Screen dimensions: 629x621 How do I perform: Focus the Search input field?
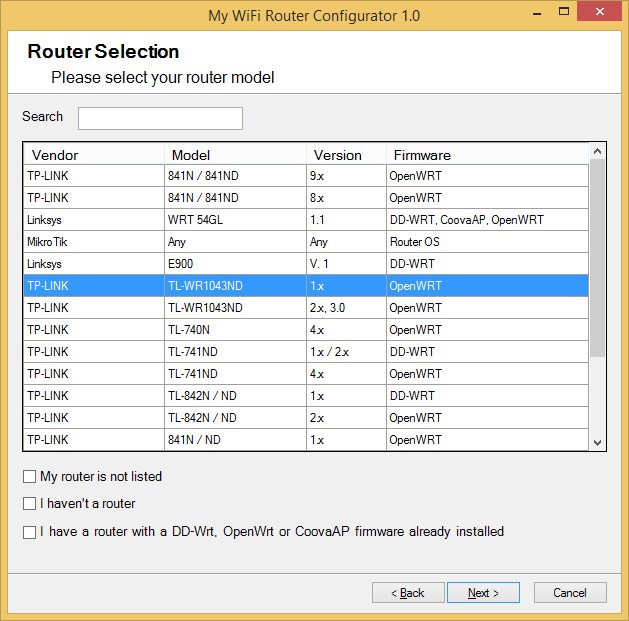click(x=160, y=118)
